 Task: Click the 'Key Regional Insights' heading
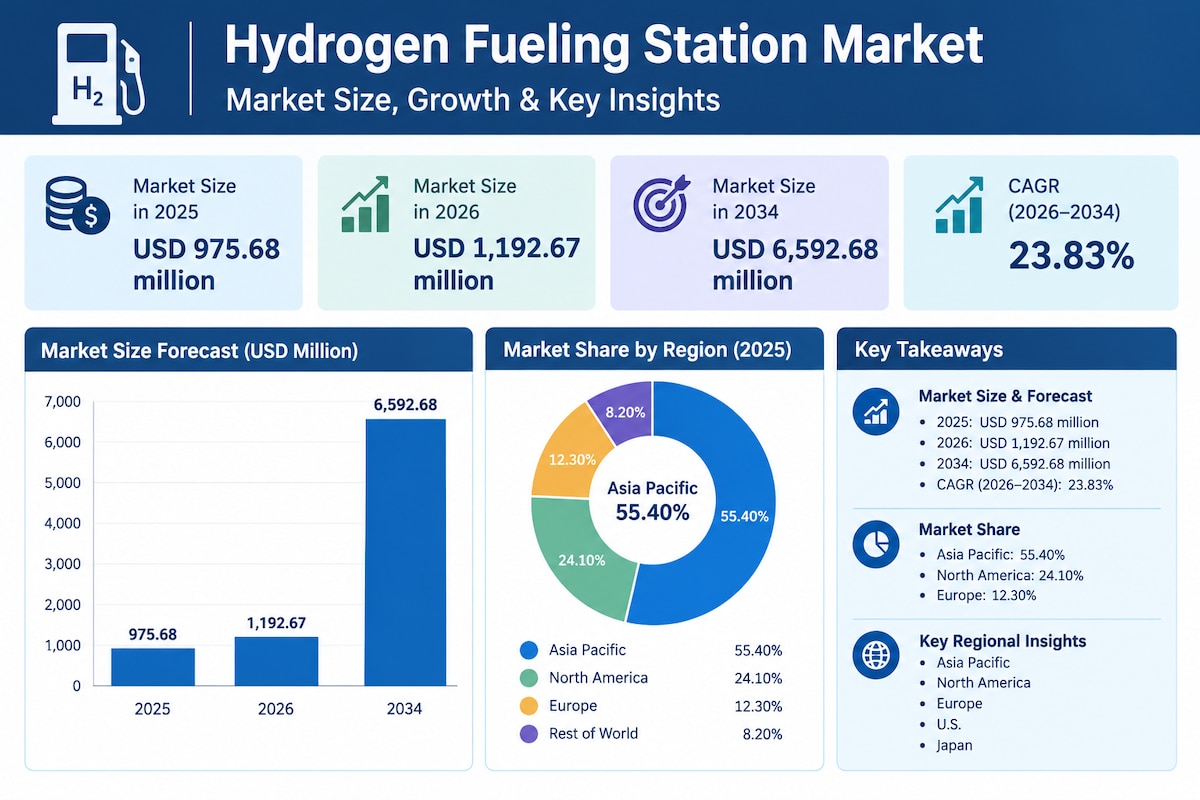[1002, 641]
